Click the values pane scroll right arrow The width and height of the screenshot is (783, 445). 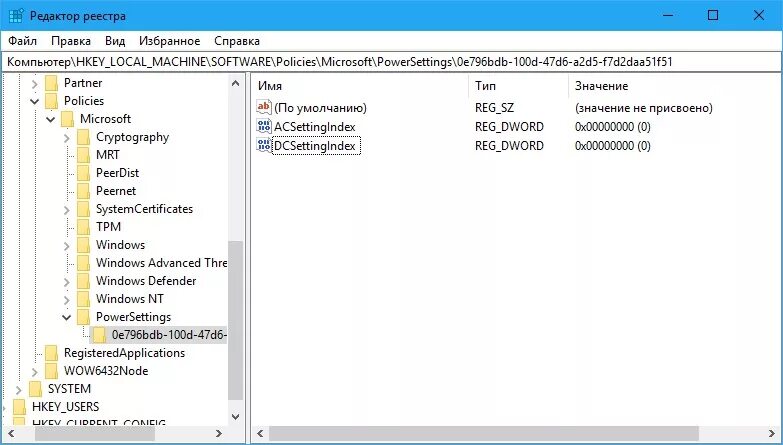point(772,433)
